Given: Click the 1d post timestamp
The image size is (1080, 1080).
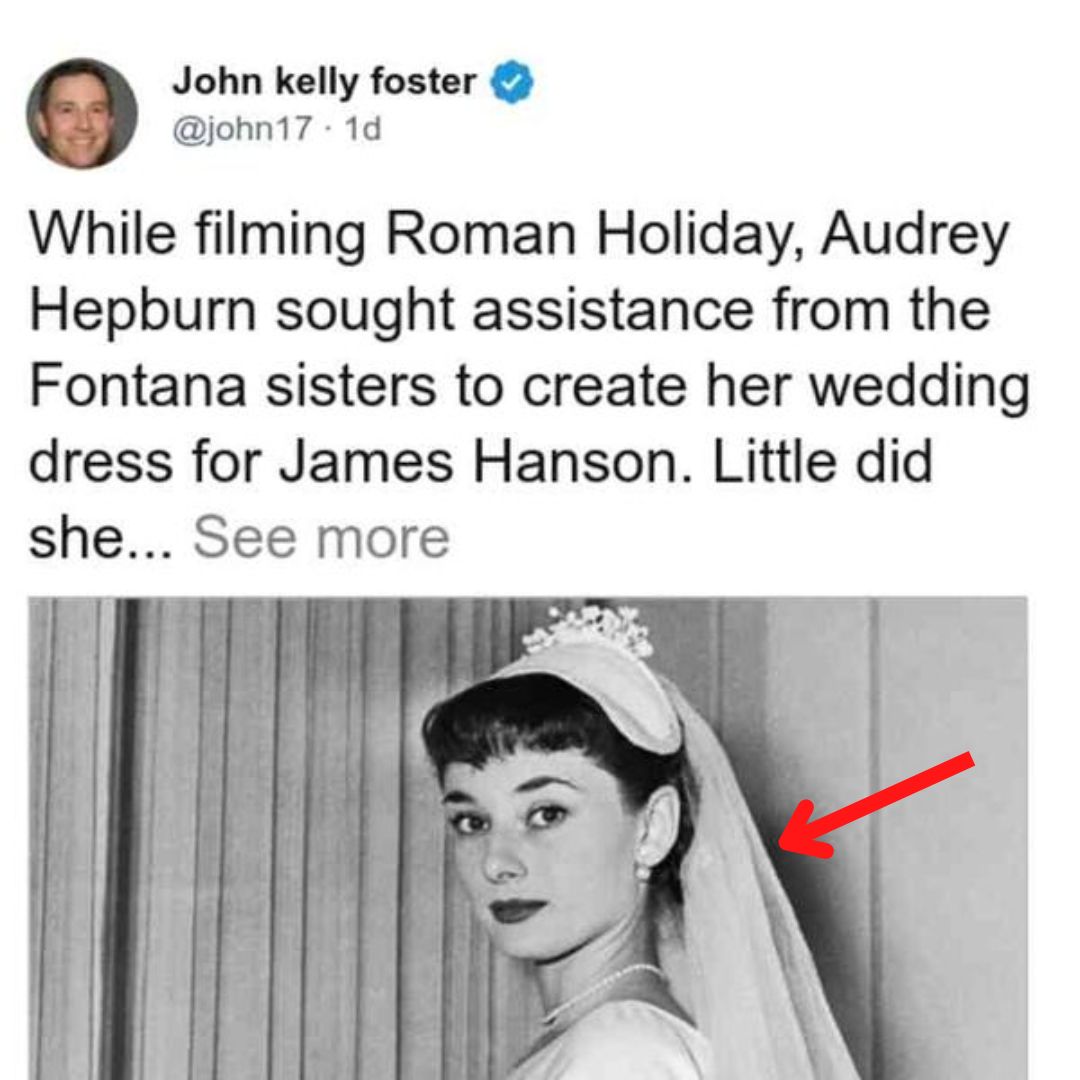Looking at the screenshot, I should (x=362, y=129).
